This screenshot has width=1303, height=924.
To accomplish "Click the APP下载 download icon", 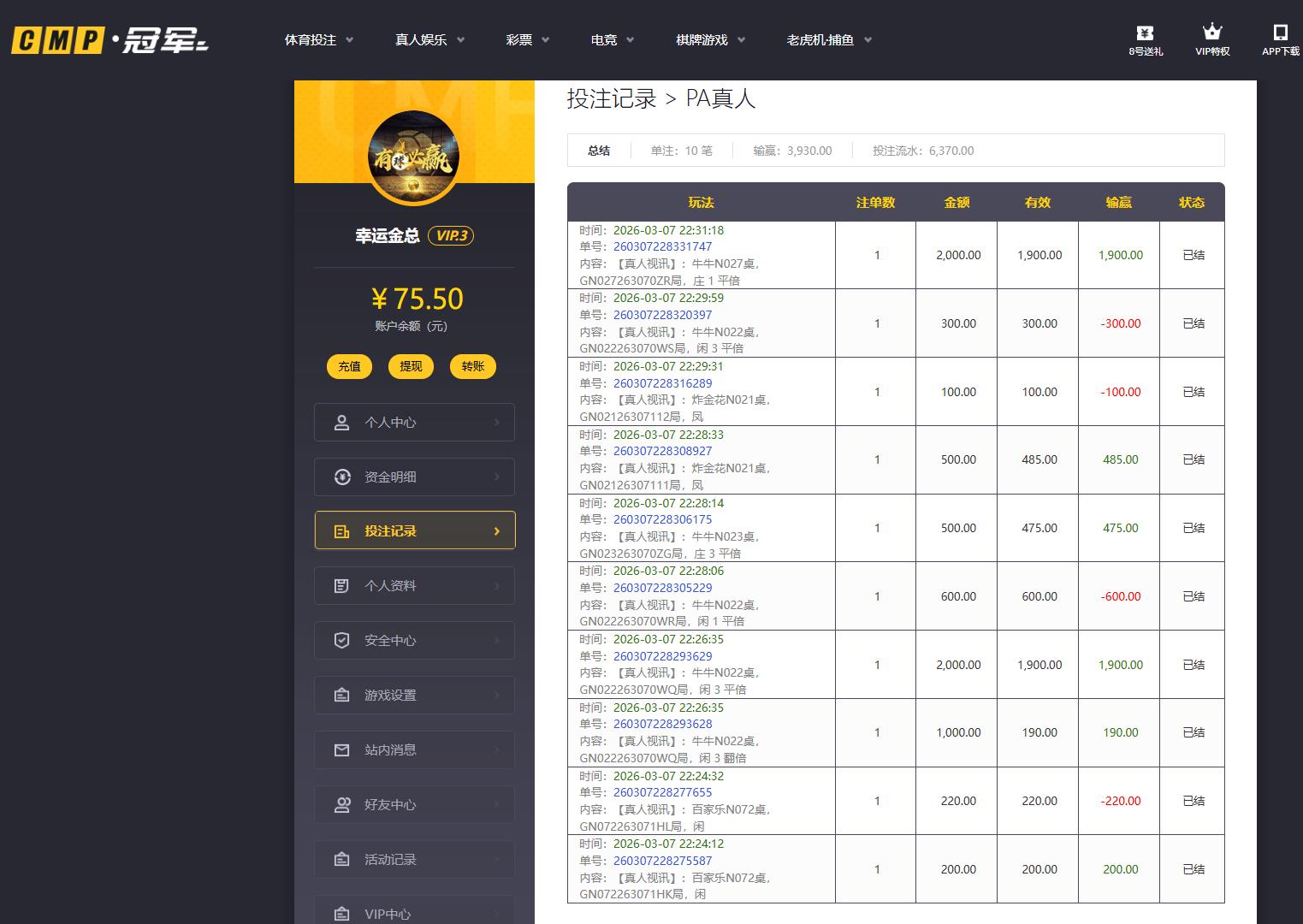I will 1280,33.
